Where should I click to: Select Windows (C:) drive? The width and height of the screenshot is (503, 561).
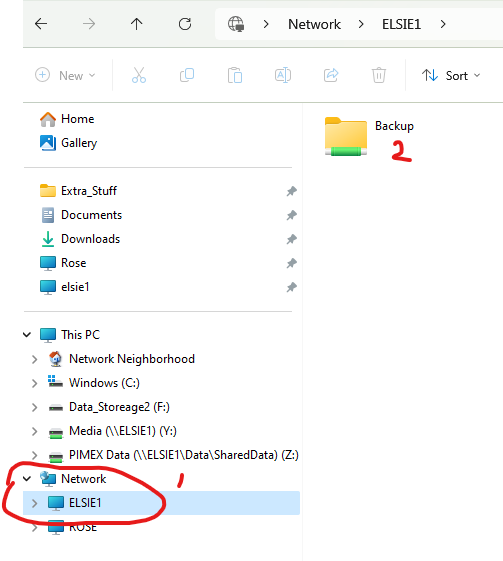[x=94, y=383]
